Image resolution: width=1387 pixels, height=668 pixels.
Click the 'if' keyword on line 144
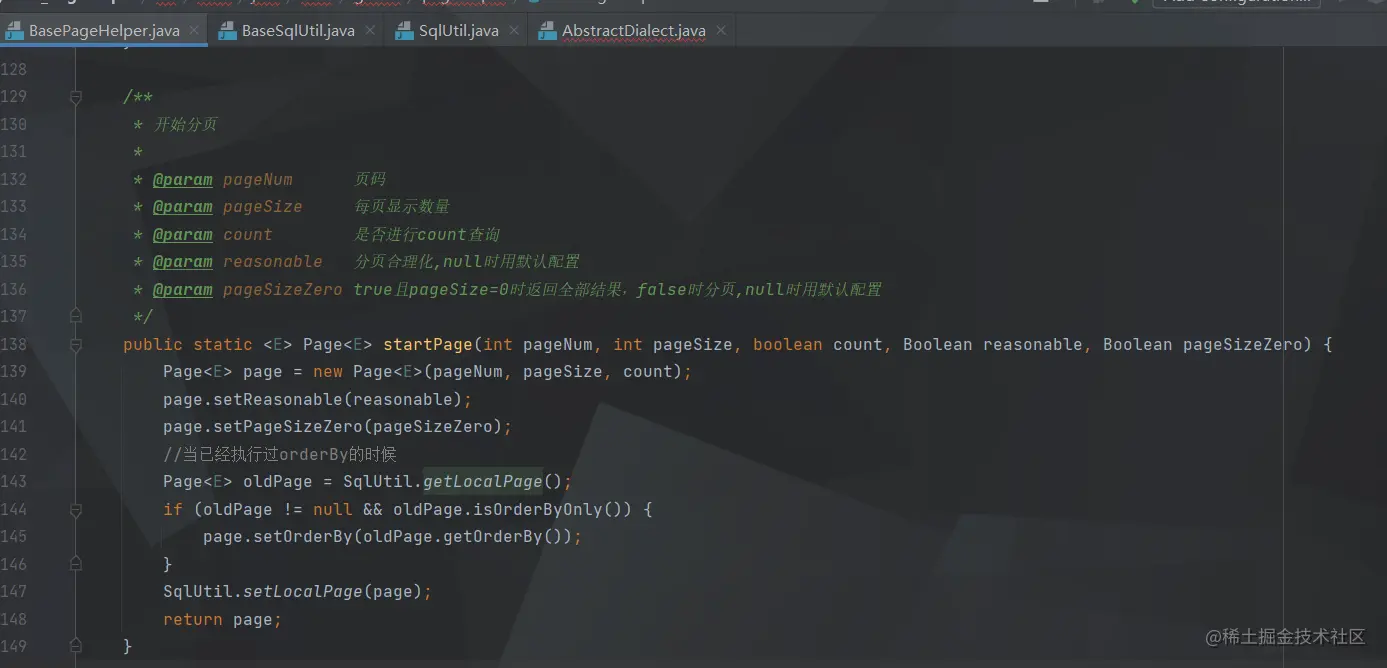pos(173,509)
